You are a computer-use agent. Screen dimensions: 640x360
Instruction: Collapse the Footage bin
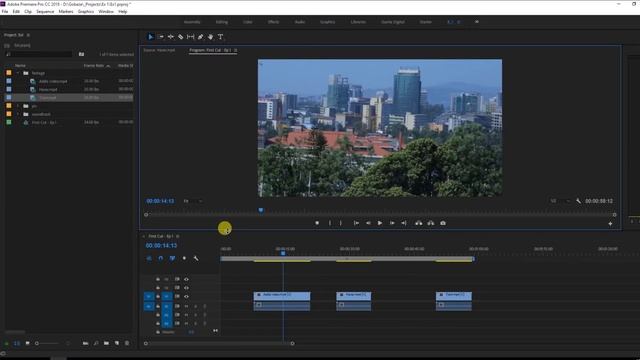click(18, 73)
